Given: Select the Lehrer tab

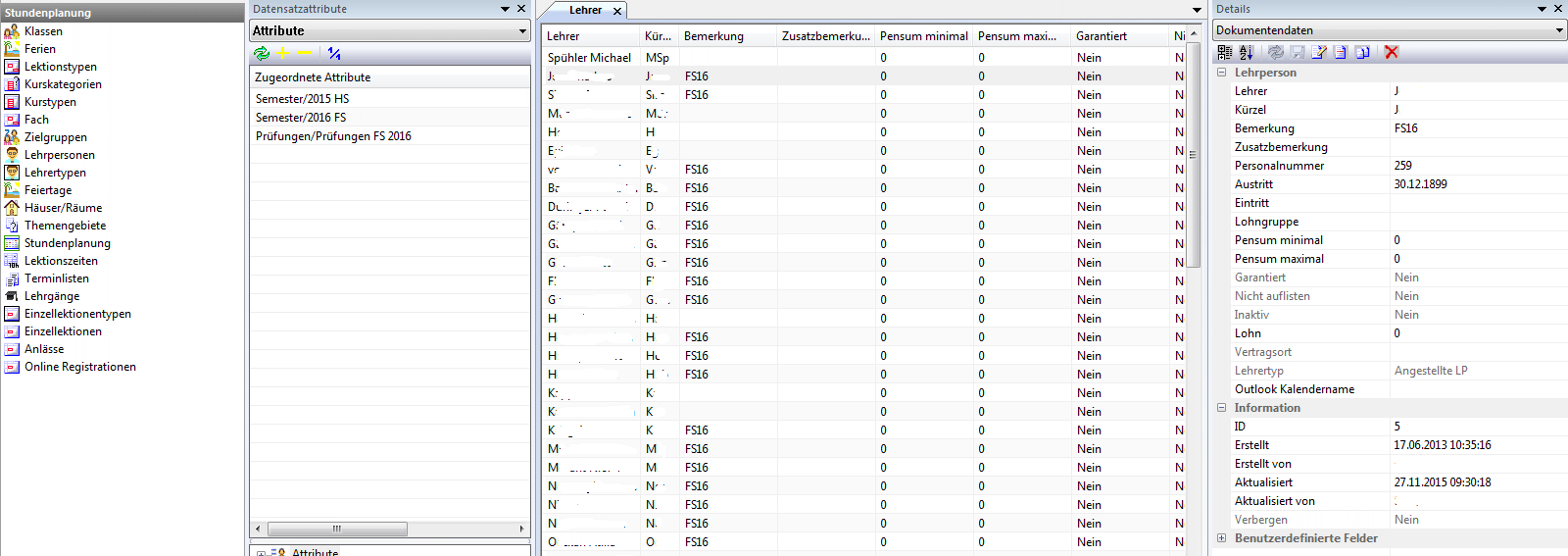Looking at the screenshot, I should [x=585, y=10].
